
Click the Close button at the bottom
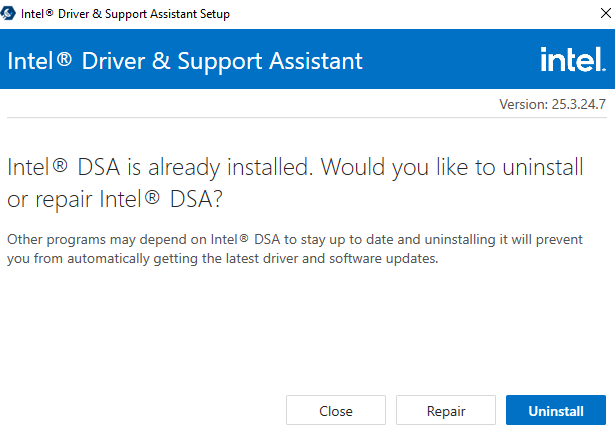click(x=336, y=410)
